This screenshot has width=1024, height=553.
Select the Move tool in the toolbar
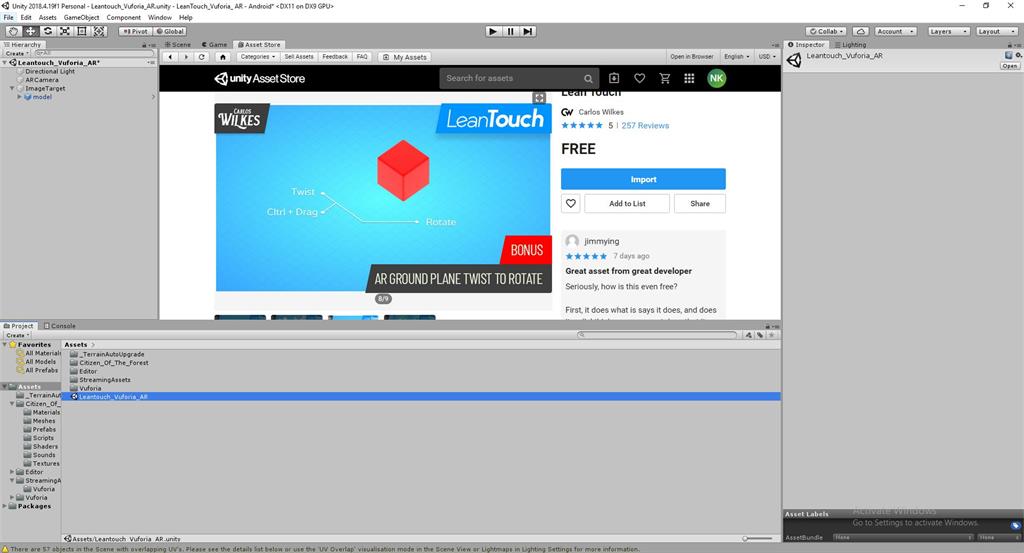pyautogui.click(x=31, y=31)
